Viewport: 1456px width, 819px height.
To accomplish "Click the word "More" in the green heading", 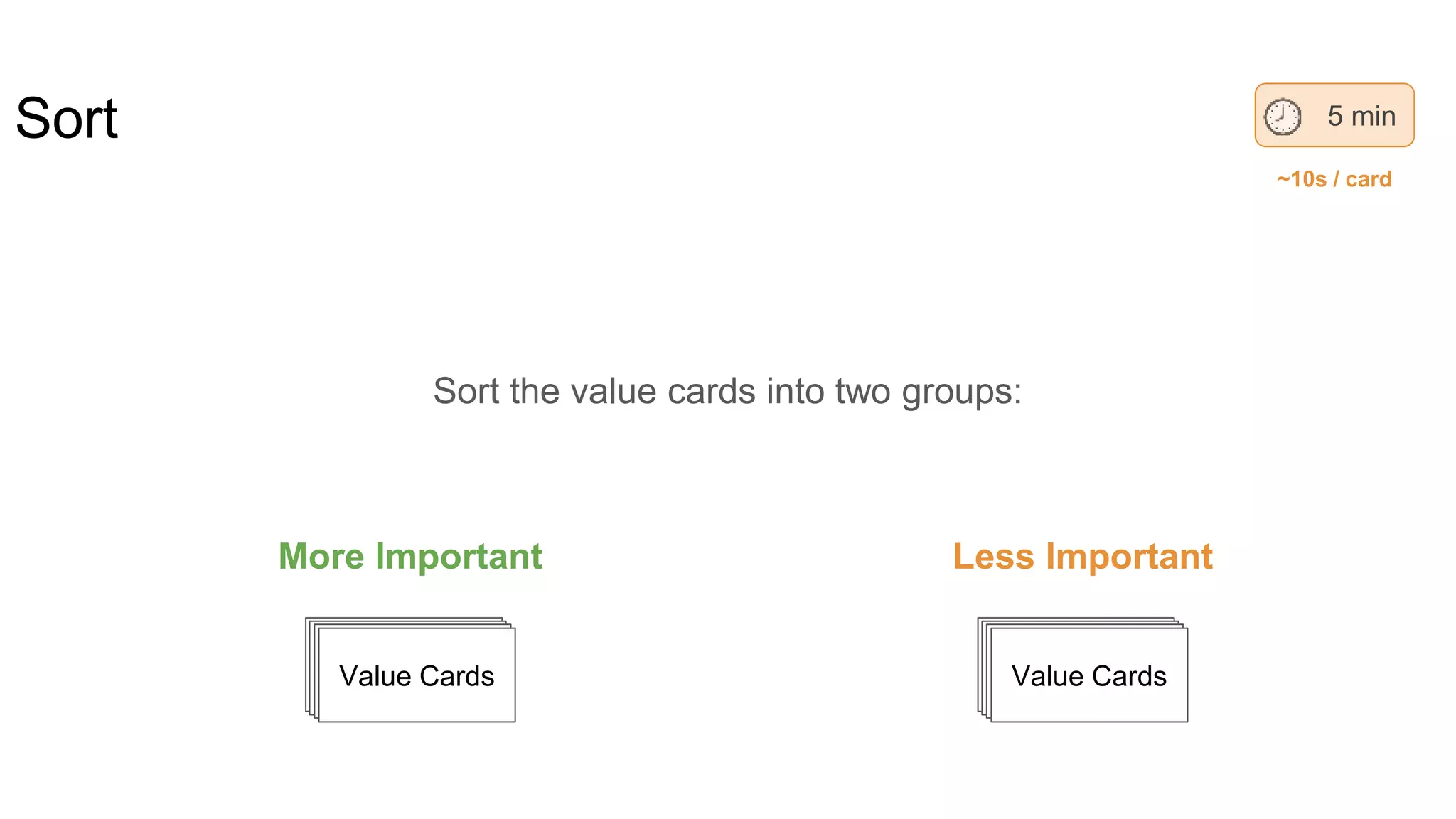I will (x=321, y=557).
